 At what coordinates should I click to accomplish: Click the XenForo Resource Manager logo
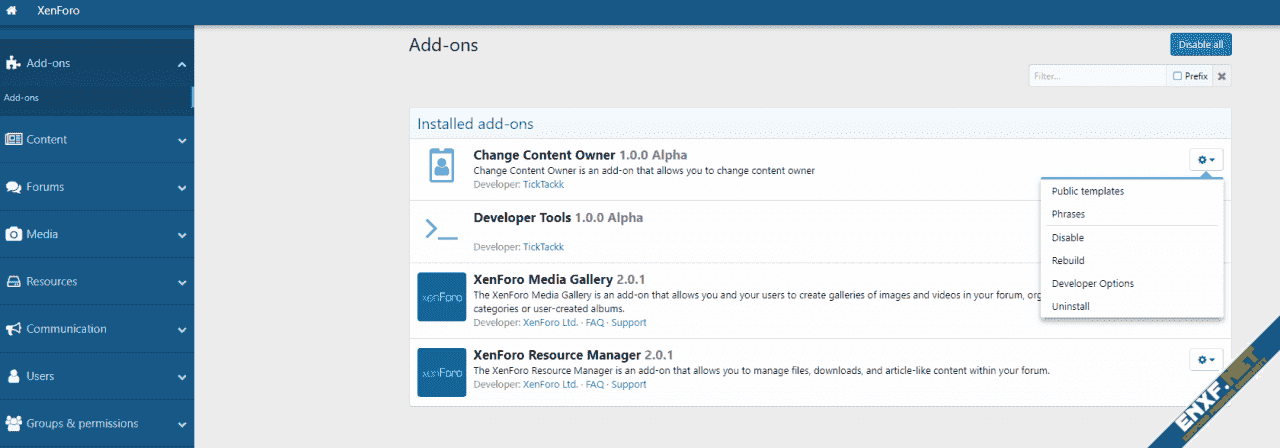pos(441,372)
